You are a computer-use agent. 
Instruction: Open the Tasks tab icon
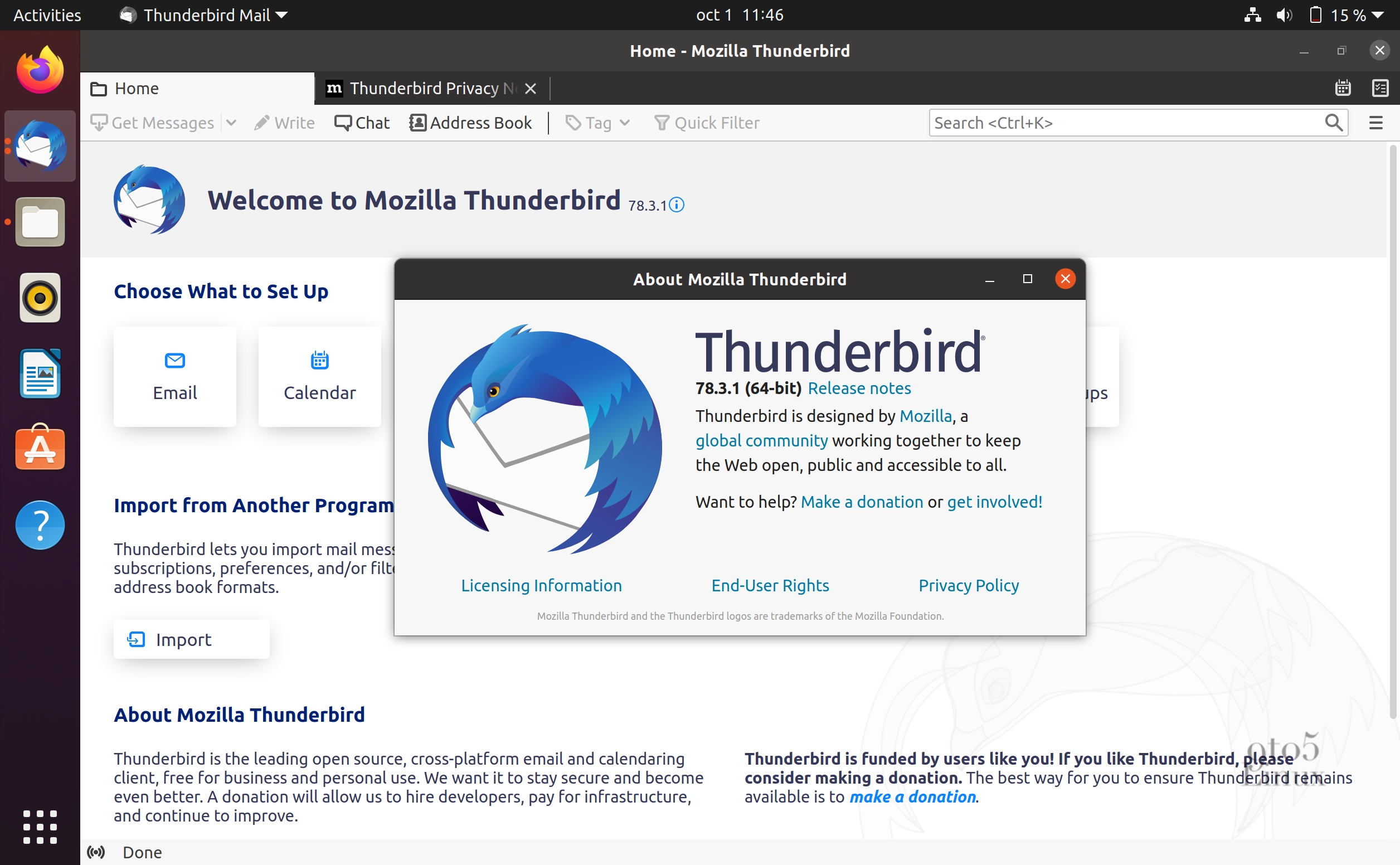pos(1380,88)
